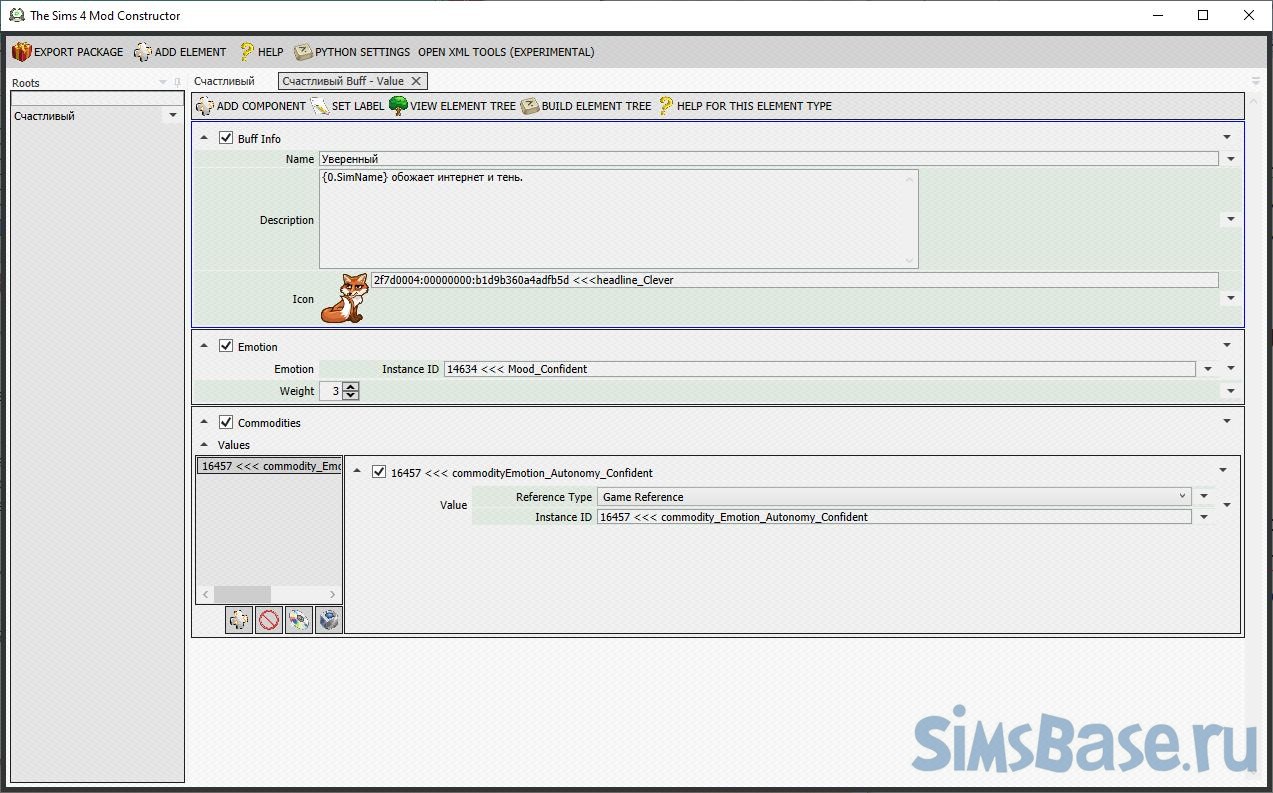Image resolution: width=1273 pixels, height=793 pixels.
Task: Expand the Счастливый root dropdown arrow
Action: (172, 116)
